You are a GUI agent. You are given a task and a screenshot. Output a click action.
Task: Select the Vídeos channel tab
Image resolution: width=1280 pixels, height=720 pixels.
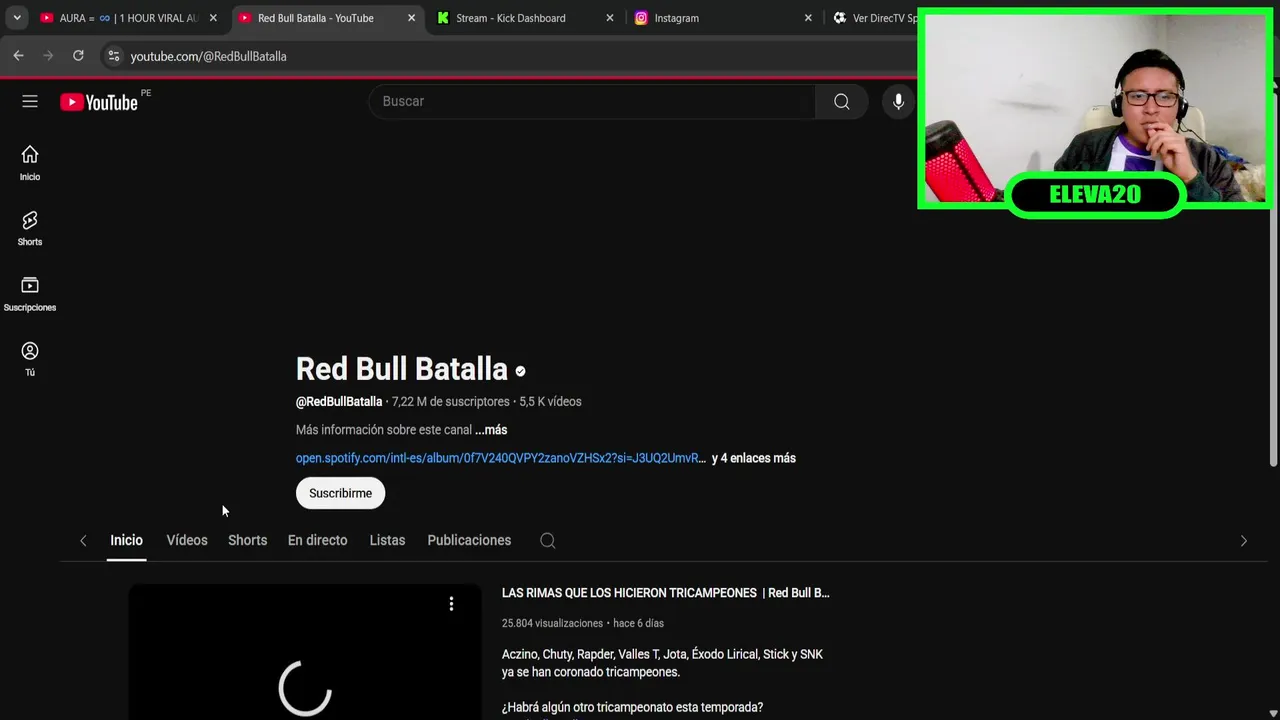(x=187, y=540)
